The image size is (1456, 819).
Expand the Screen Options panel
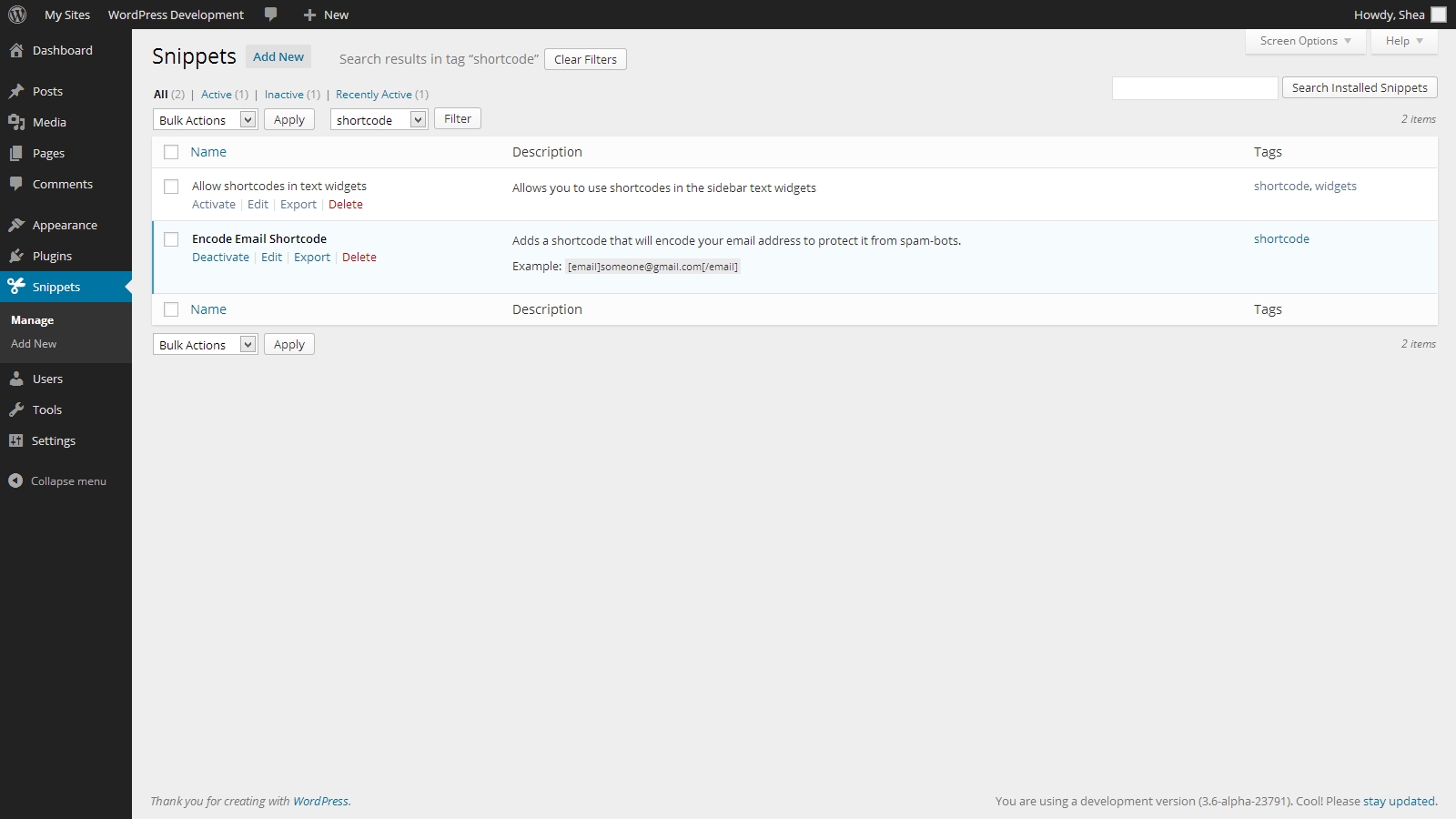1305,41
